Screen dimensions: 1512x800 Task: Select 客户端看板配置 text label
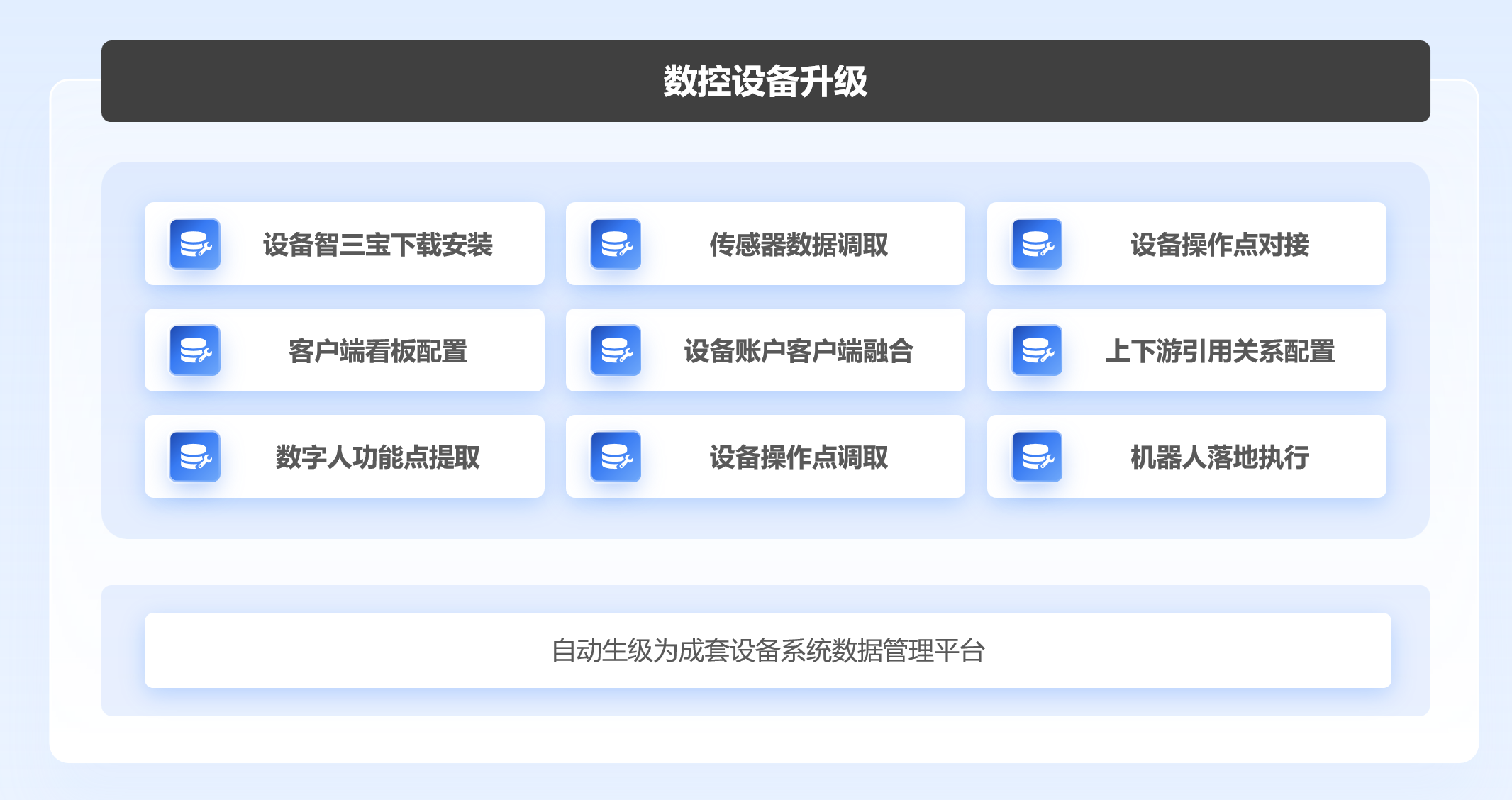pyautogui.click(x=377, y=351)
